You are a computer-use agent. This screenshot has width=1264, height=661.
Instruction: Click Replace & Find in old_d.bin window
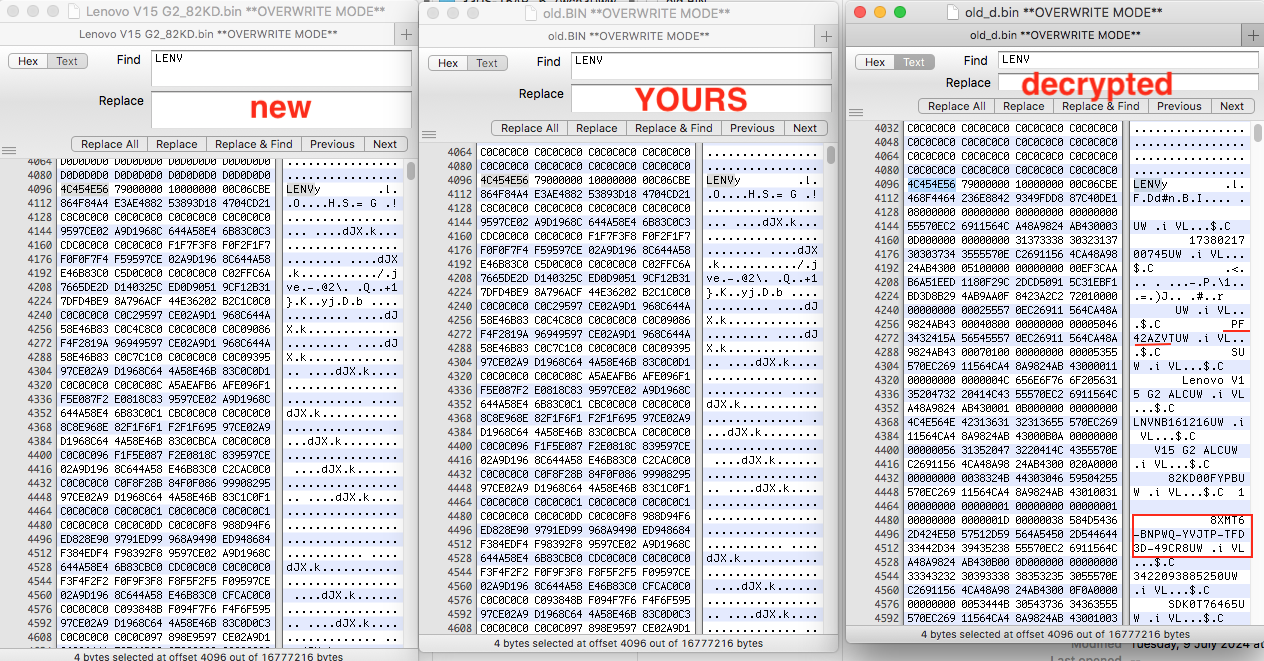1101,106
